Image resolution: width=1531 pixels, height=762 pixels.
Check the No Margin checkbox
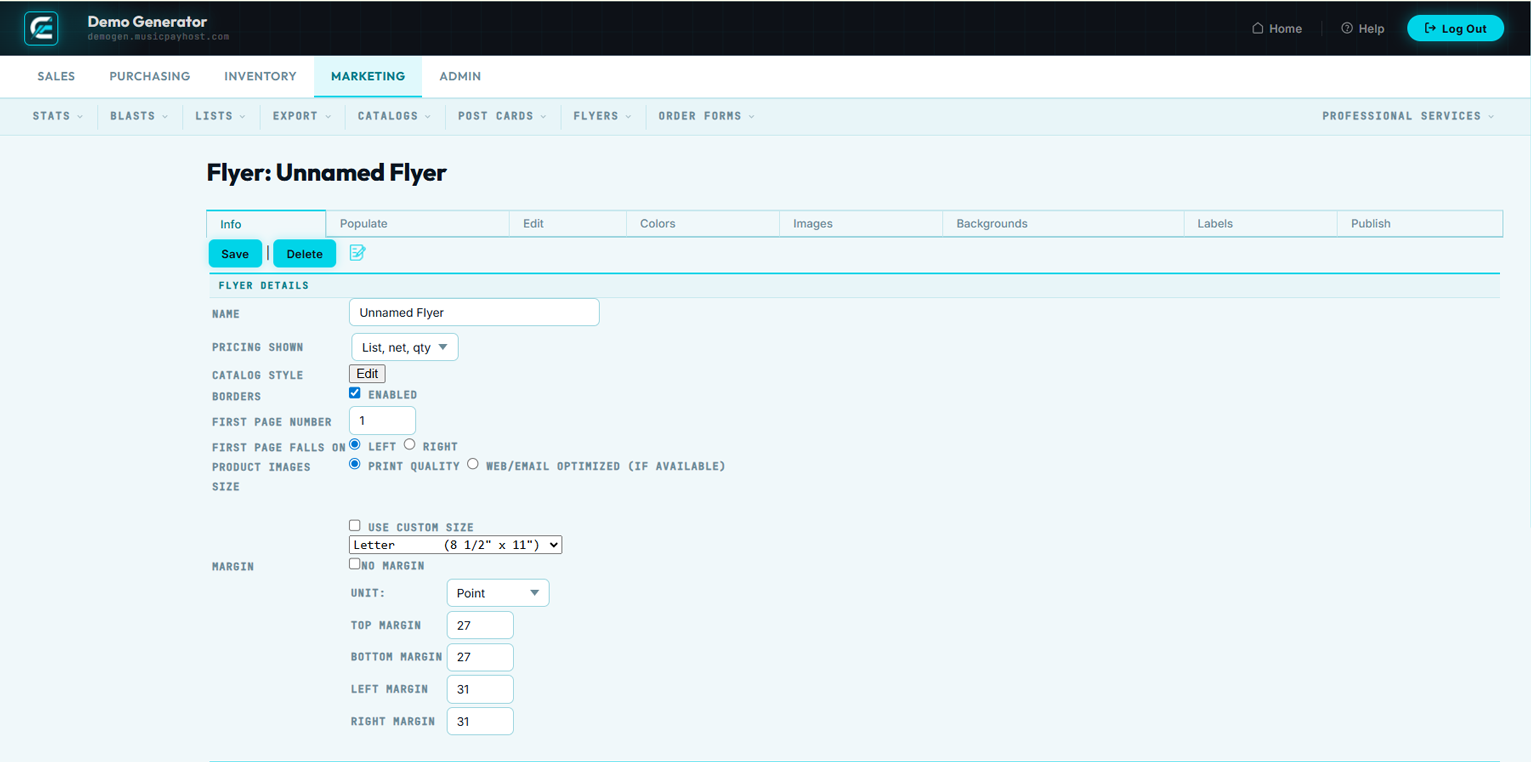[x=355, y=564]
